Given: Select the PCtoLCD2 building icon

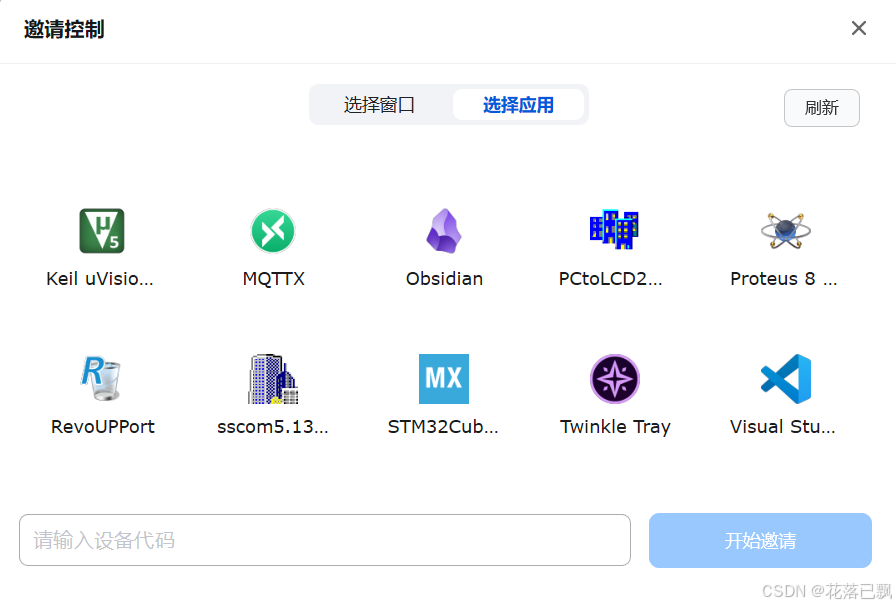Looking at the screenshot, I should 614,230.
